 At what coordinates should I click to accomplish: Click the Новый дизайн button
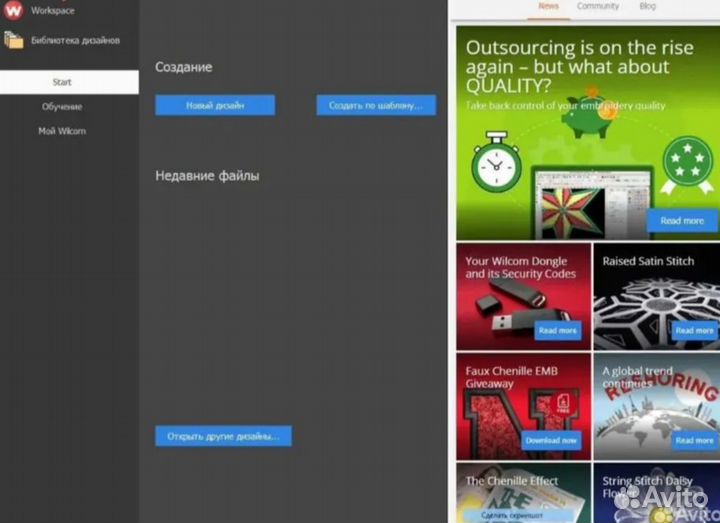215,105
